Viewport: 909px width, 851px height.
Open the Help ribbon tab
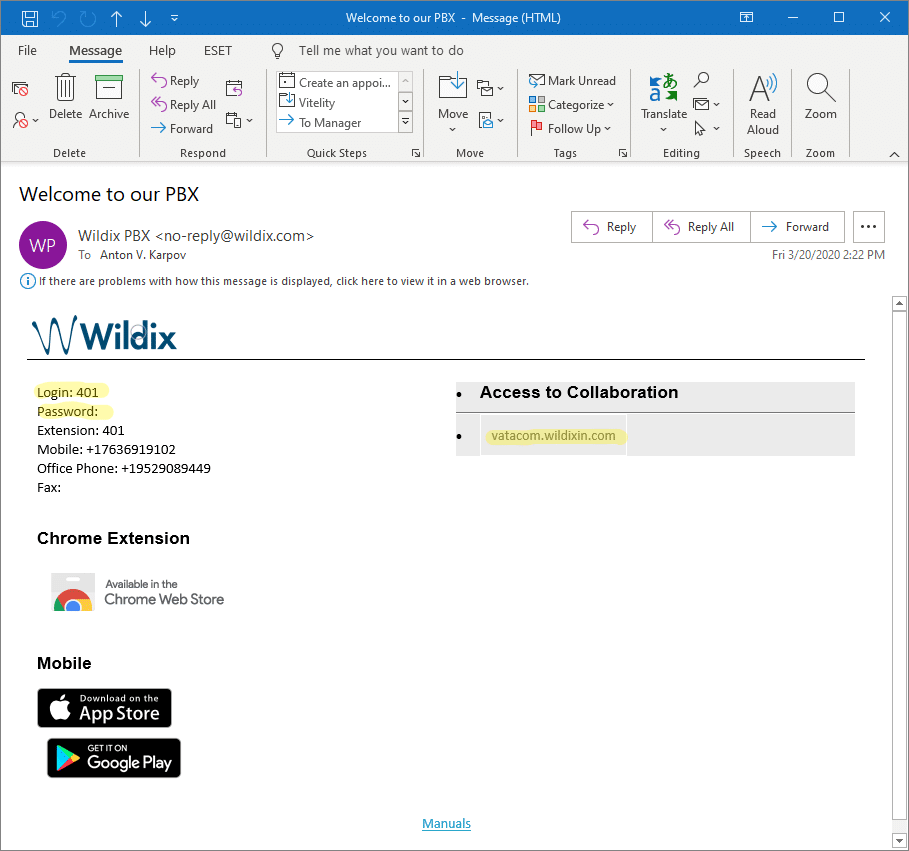pos(162,50)
